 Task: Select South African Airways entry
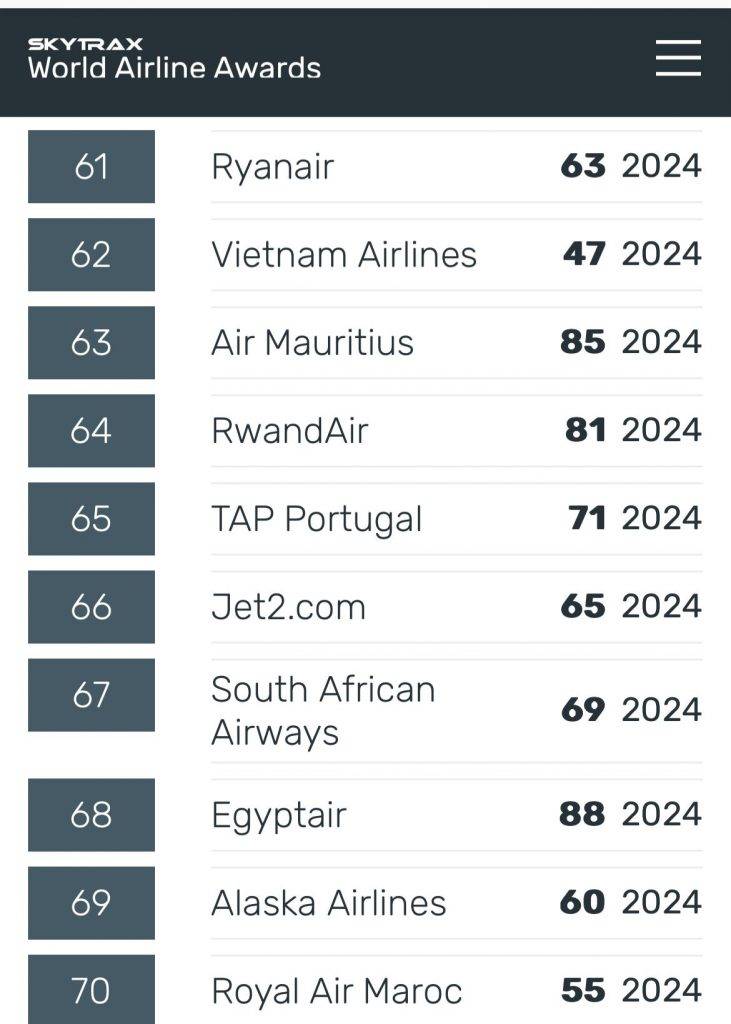[323, 711]
